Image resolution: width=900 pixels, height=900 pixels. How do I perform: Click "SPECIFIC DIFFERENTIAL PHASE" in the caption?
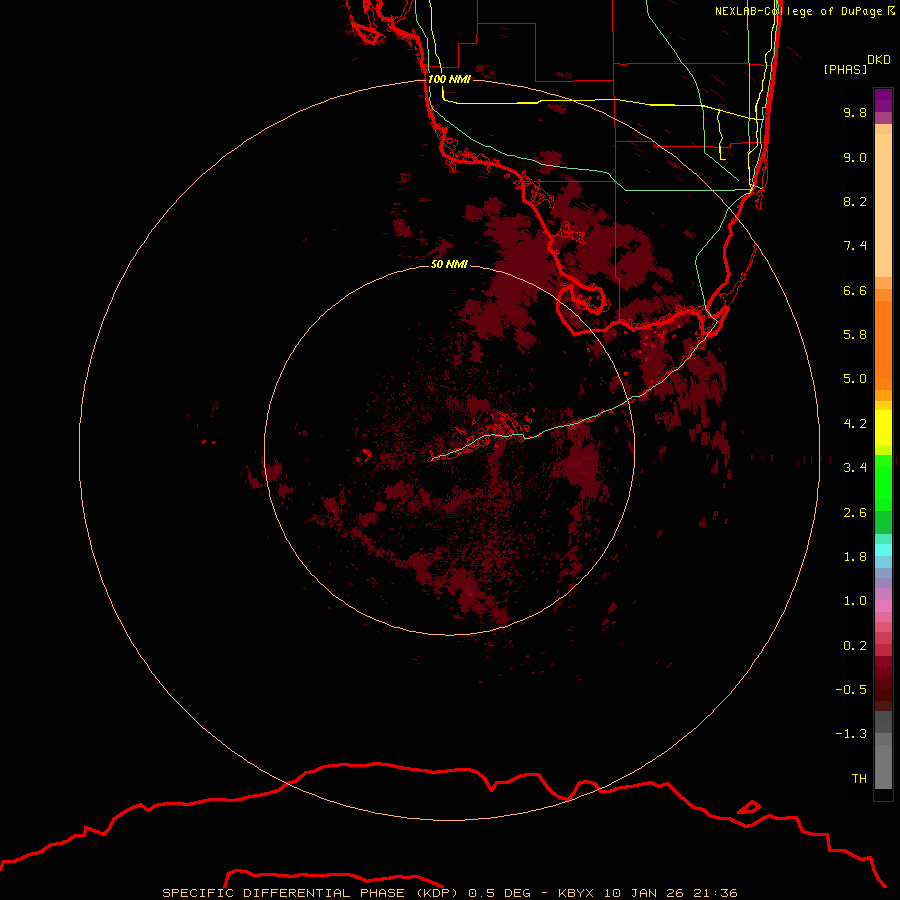click(x=284, y=893)
